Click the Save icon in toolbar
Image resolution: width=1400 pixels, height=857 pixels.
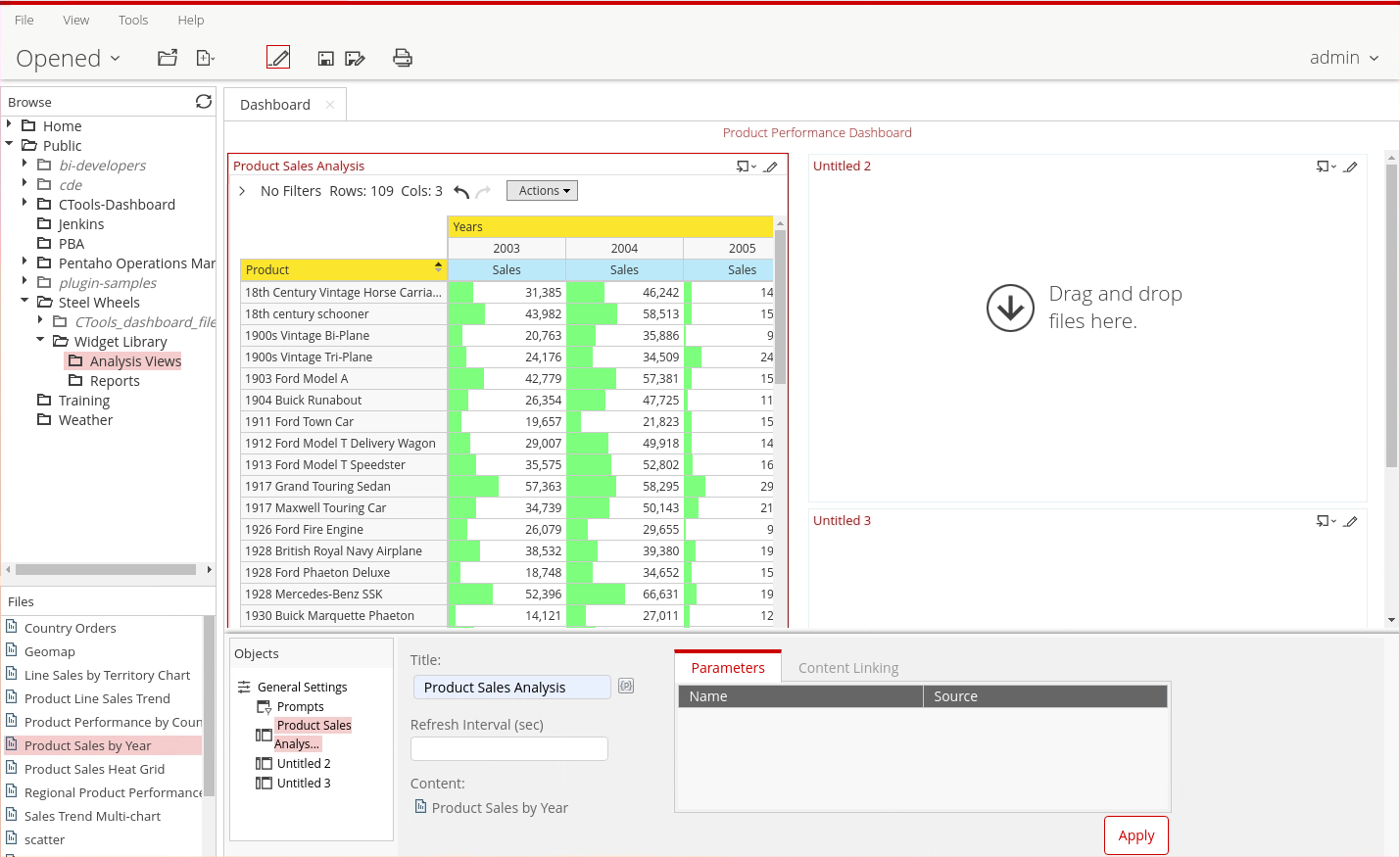point(326,59)
